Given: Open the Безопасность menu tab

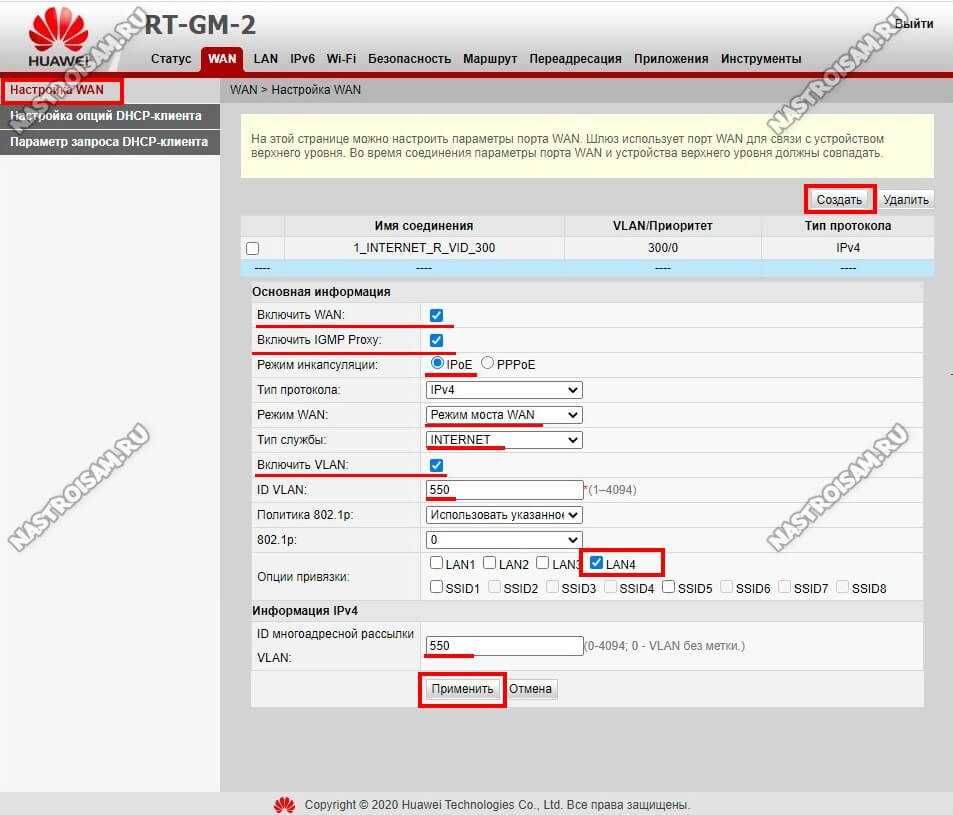Looking at the screenshot, I should (x=409, y=59).
